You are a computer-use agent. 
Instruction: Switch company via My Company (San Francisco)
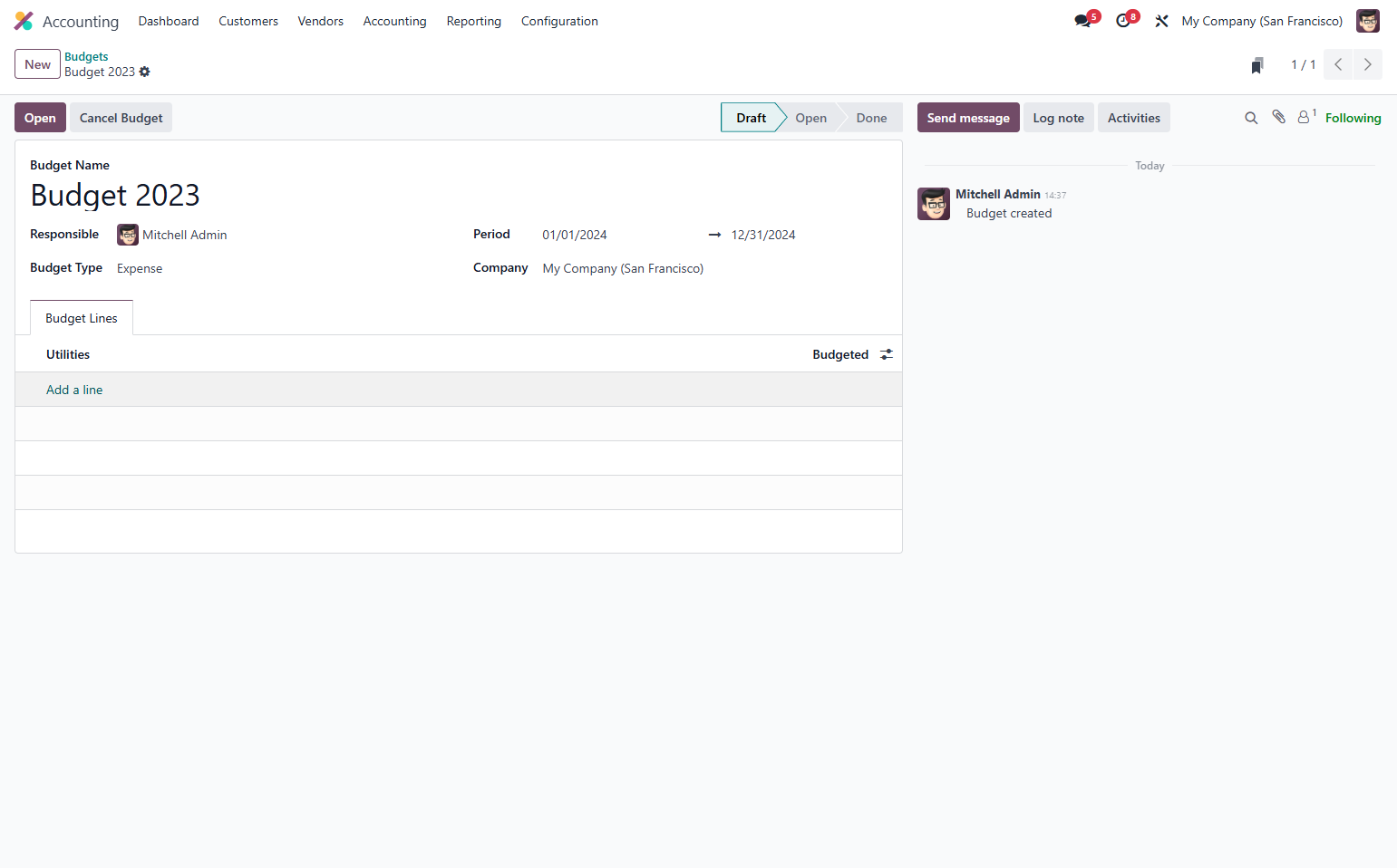tap(1262, 21)
